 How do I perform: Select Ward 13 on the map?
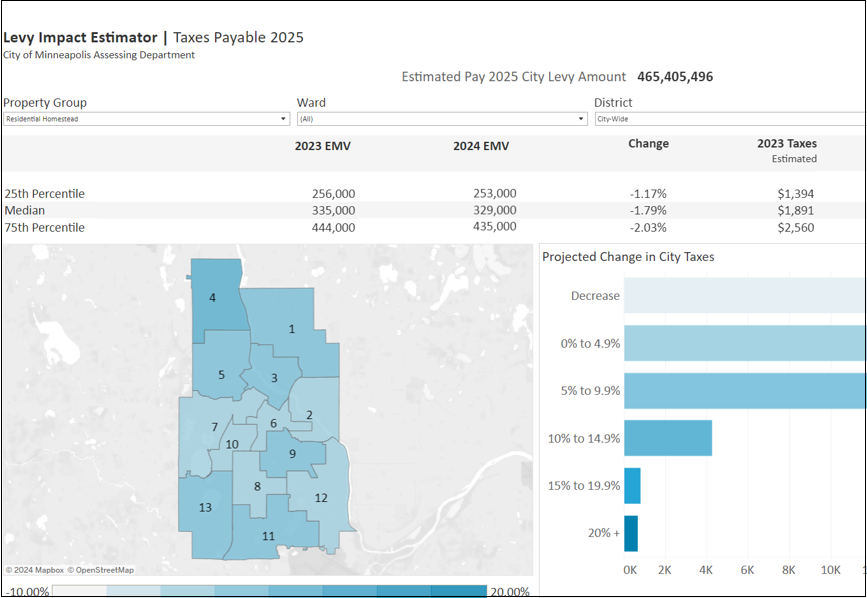click(205, 507)
